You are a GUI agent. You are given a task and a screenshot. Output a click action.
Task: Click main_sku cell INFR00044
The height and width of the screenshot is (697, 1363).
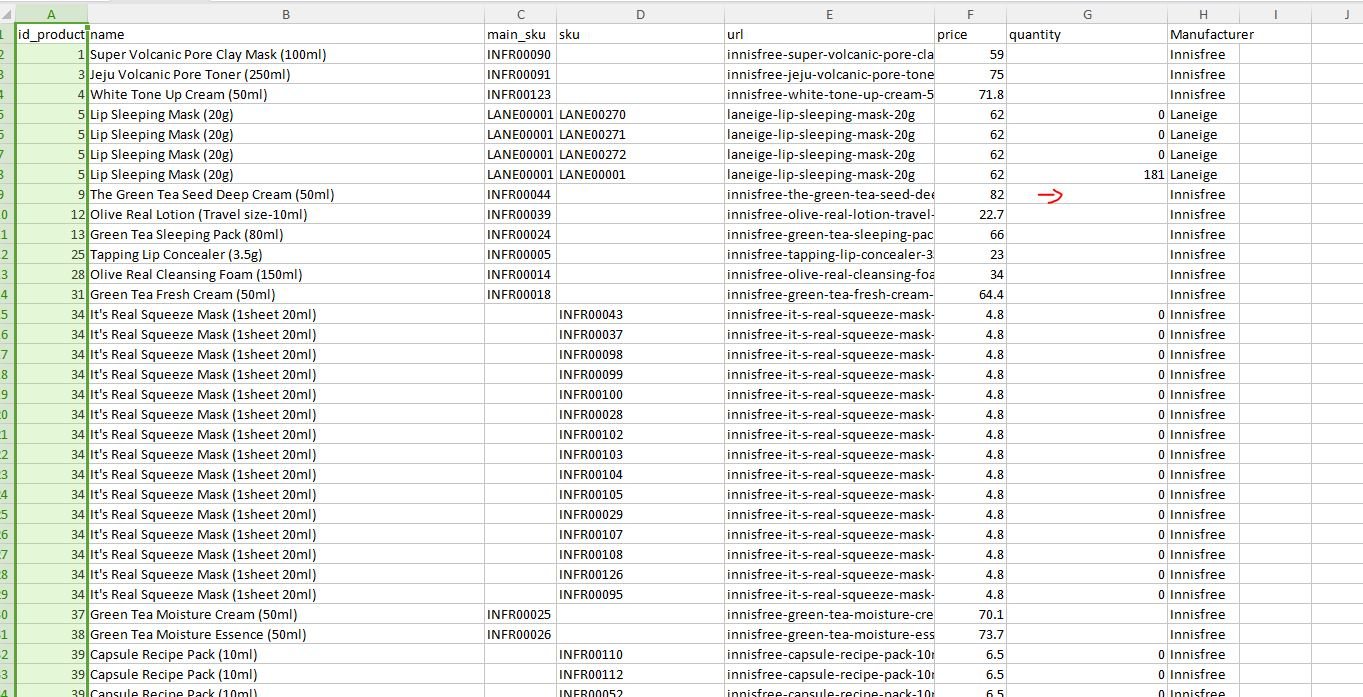(x=520, y=194)
